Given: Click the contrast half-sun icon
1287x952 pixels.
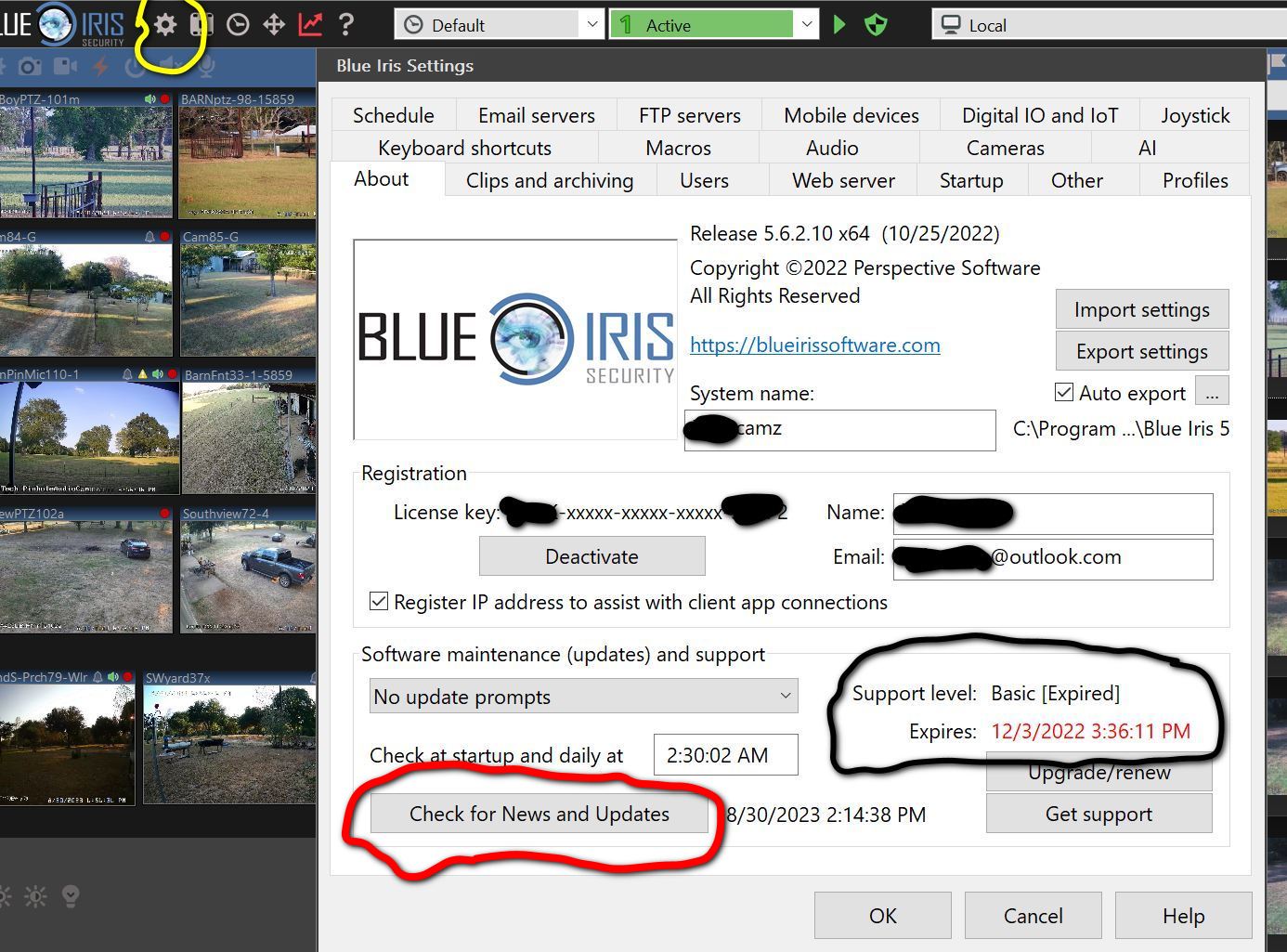Looking at the screenshot, I should 35,896.
